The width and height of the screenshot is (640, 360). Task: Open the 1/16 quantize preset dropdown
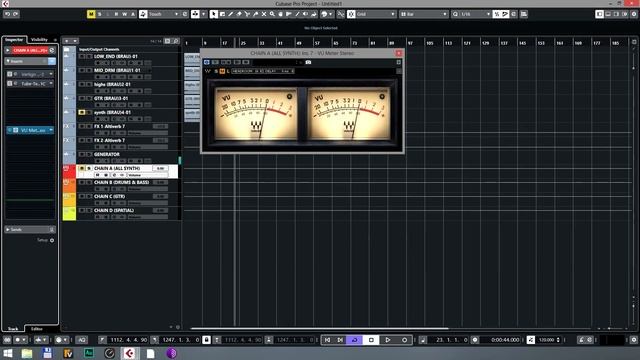point(488,14)
